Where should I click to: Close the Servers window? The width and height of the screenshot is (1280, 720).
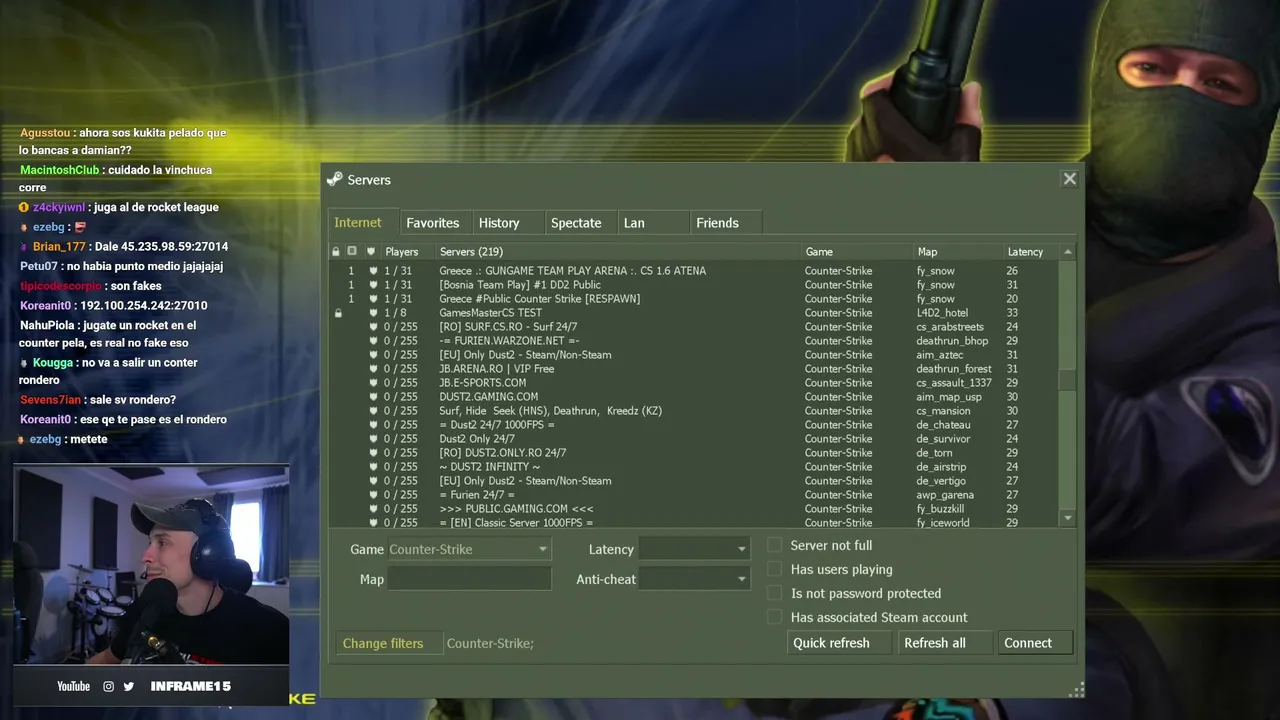pyautogui.click(x=1070, y=179)
